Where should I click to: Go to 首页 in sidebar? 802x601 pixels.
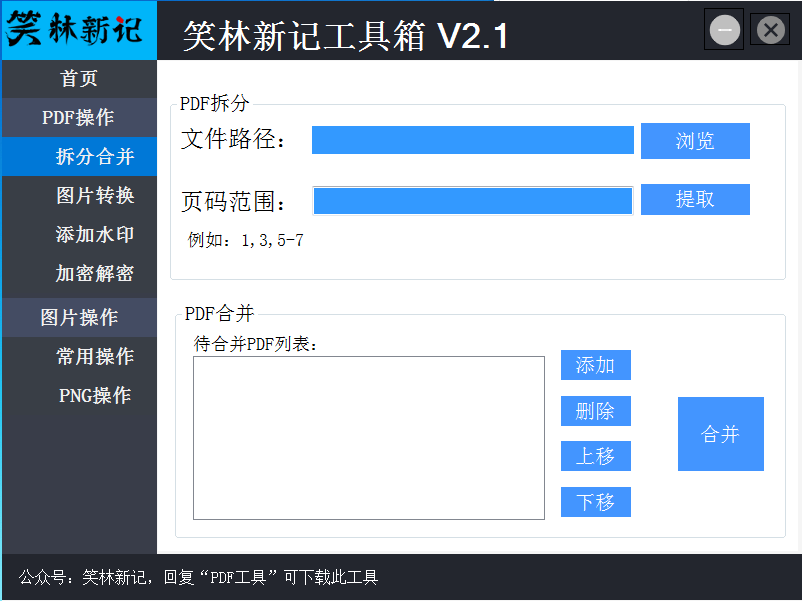[79, 79]
